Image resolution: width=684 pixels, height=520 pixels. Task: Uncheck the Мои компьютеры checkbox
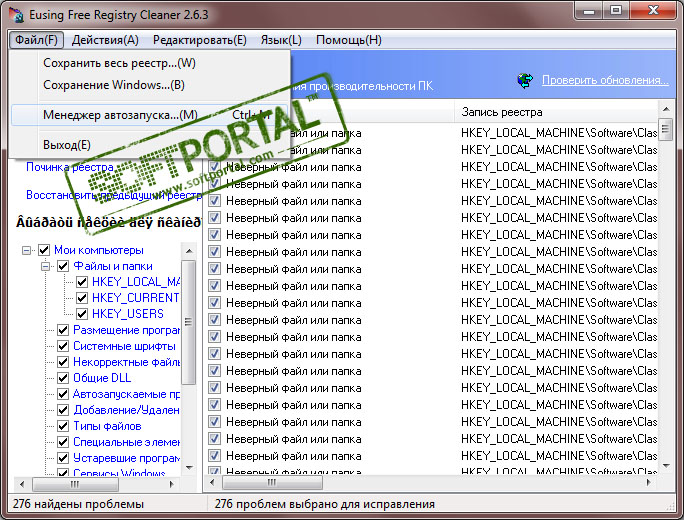click(x=44, y=250)
